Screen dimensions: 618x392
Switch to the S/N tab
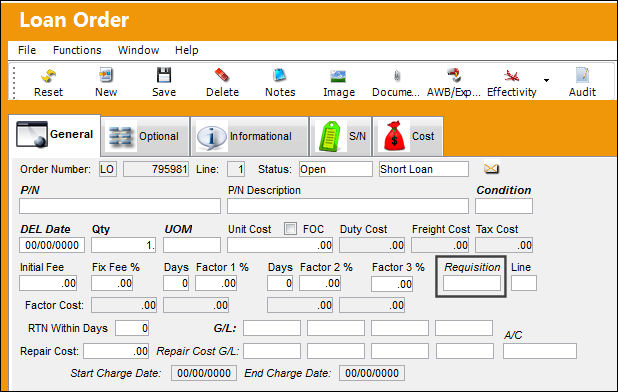pyautogui.click(x=341, y=137)
